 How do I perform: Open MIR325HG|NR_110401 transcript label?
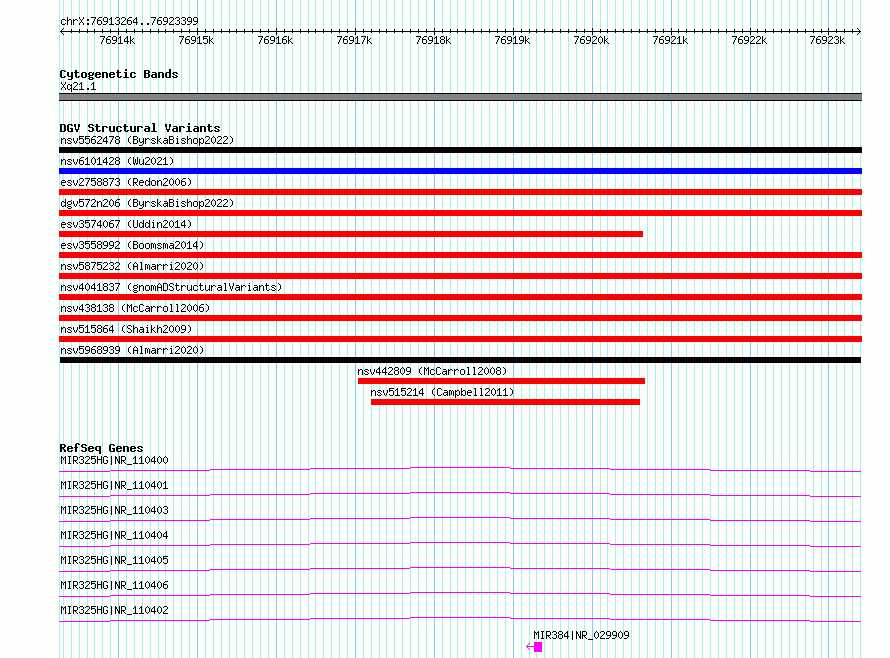(x=114, y=485)
